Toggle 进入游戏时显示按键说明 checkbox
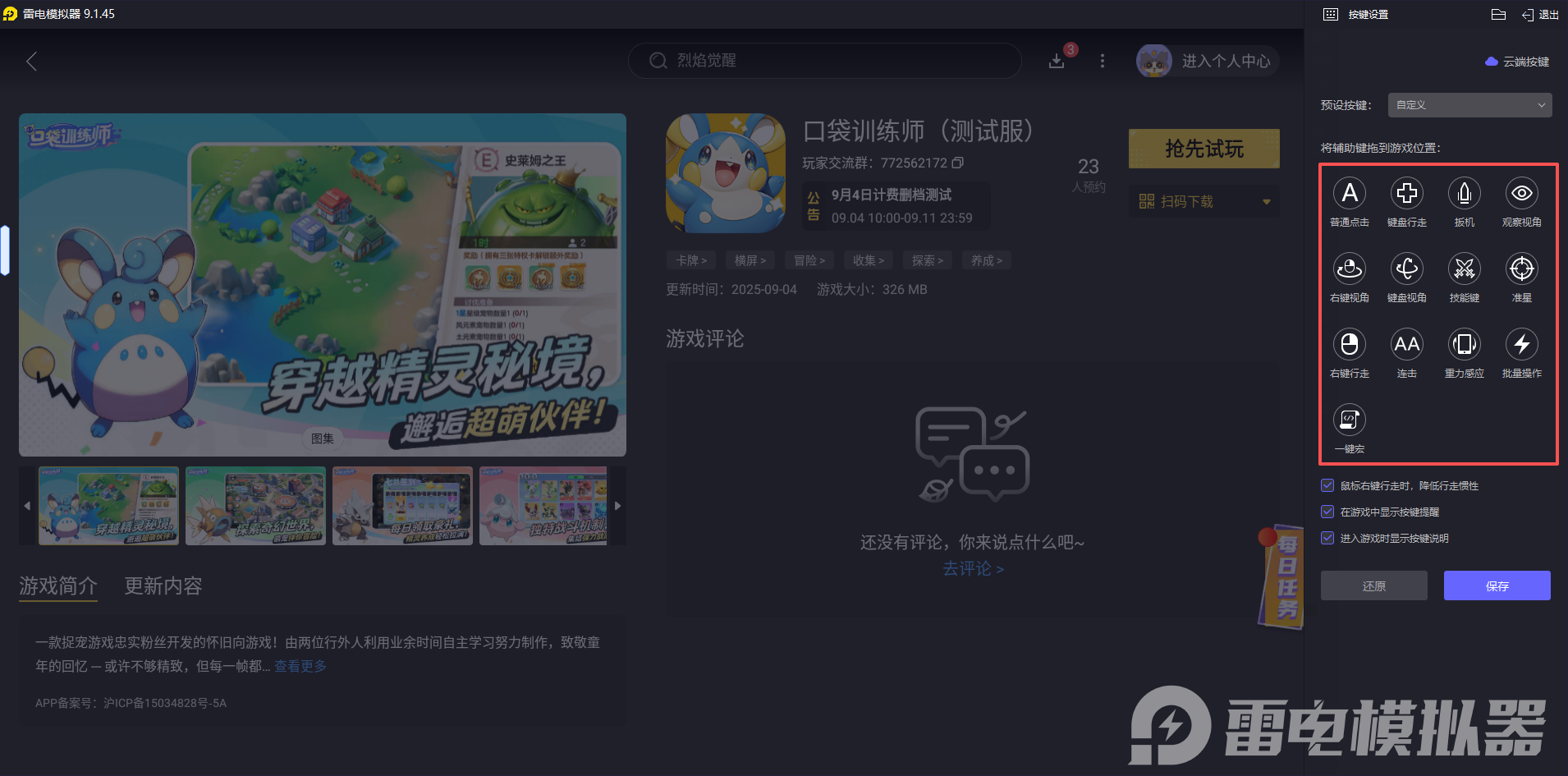The height and width of the screenshot is (776, 1568). click(x=1327, y=538)
